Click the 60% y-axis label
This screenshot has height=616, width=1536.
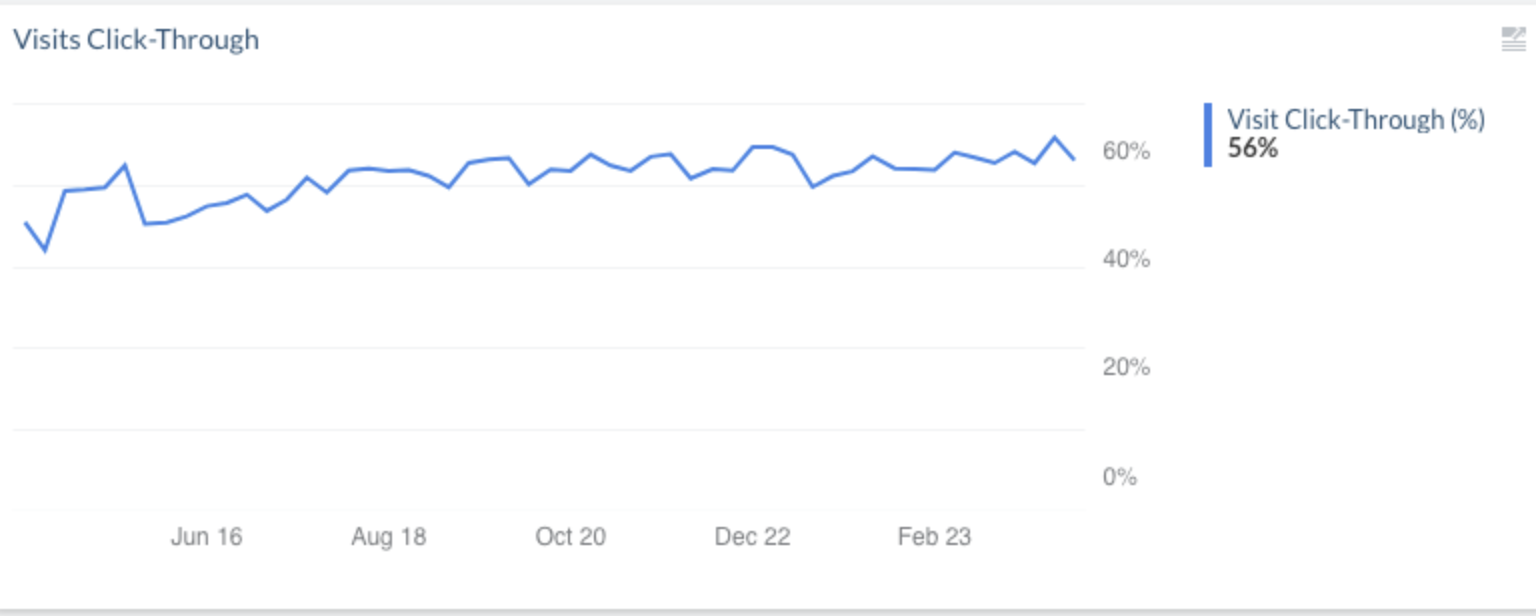pos(1126,152)
